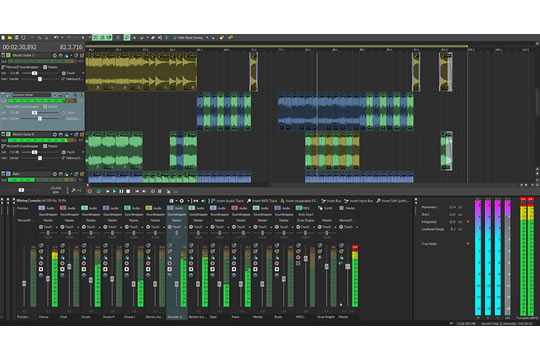The image size is (540, 360).
Task: Click the Stop button in transport
Action: pos(128,191)
